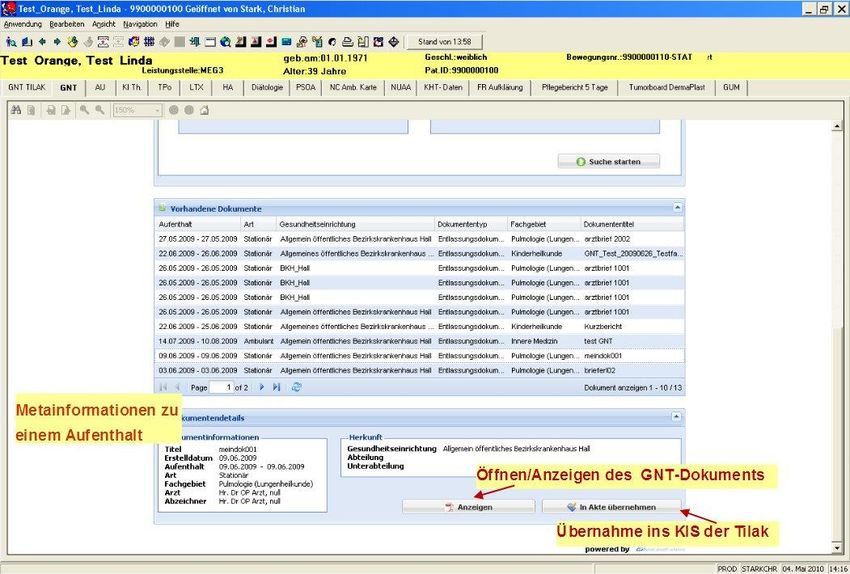This screenshot has width=850, height=574.
Task: Click the scroll up arrow of document viewer
Action: coord(837,126)
